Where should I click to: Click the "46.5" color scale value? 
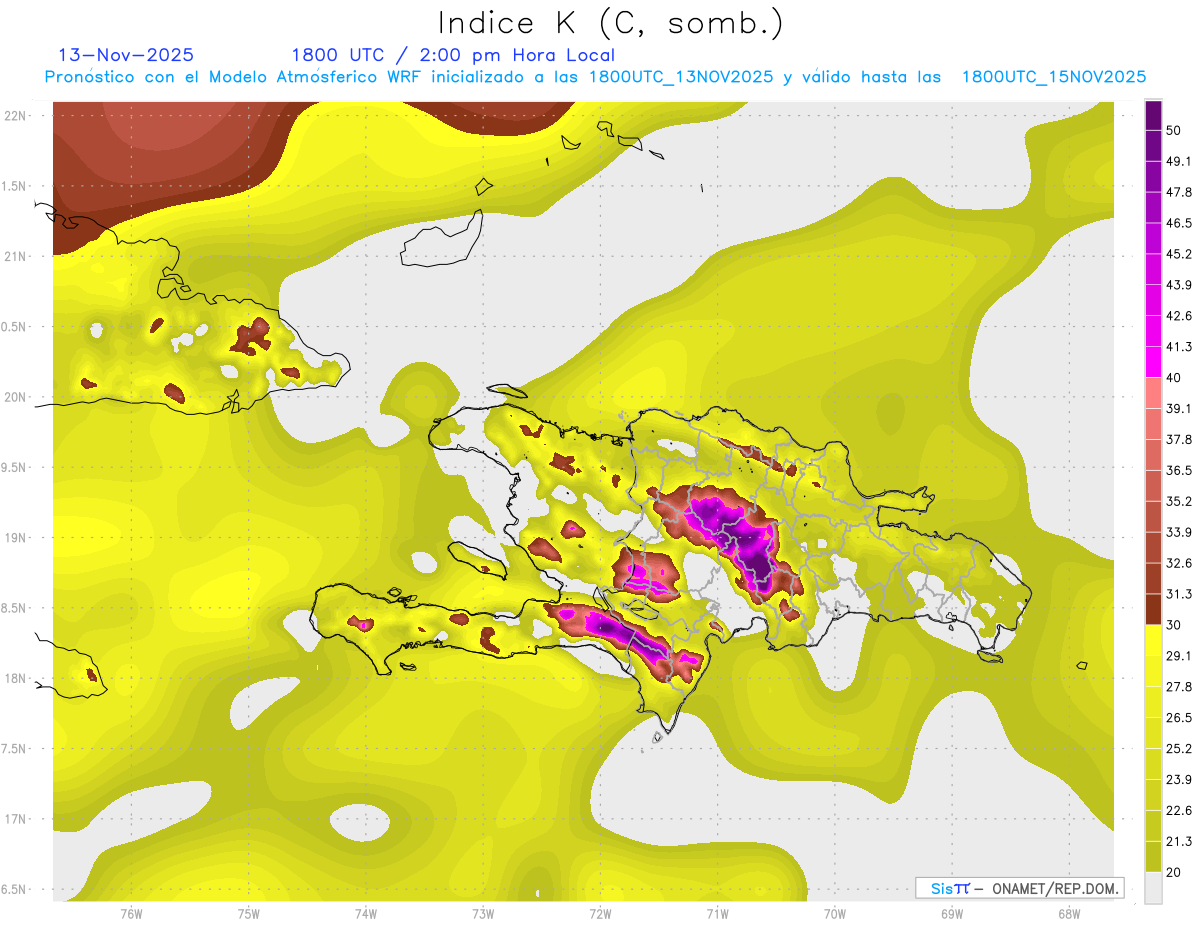[x=1179, y=223]
